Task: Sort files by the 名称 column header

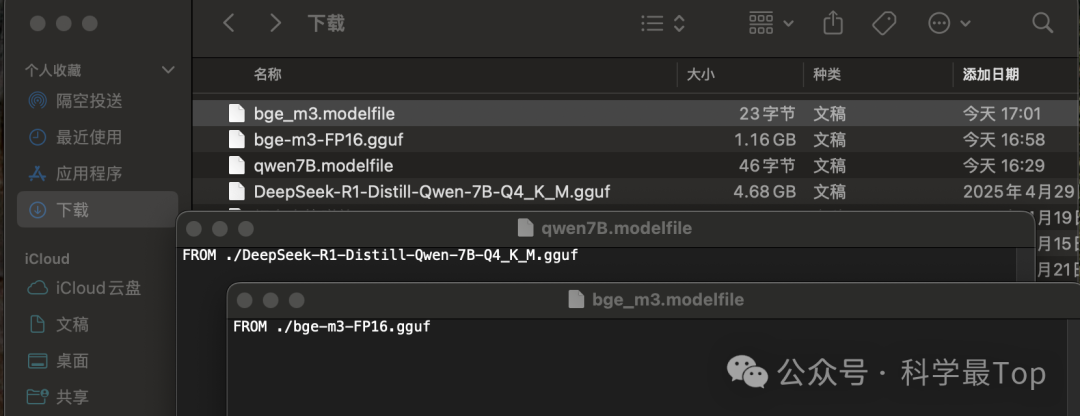Action: coord(267,74)
